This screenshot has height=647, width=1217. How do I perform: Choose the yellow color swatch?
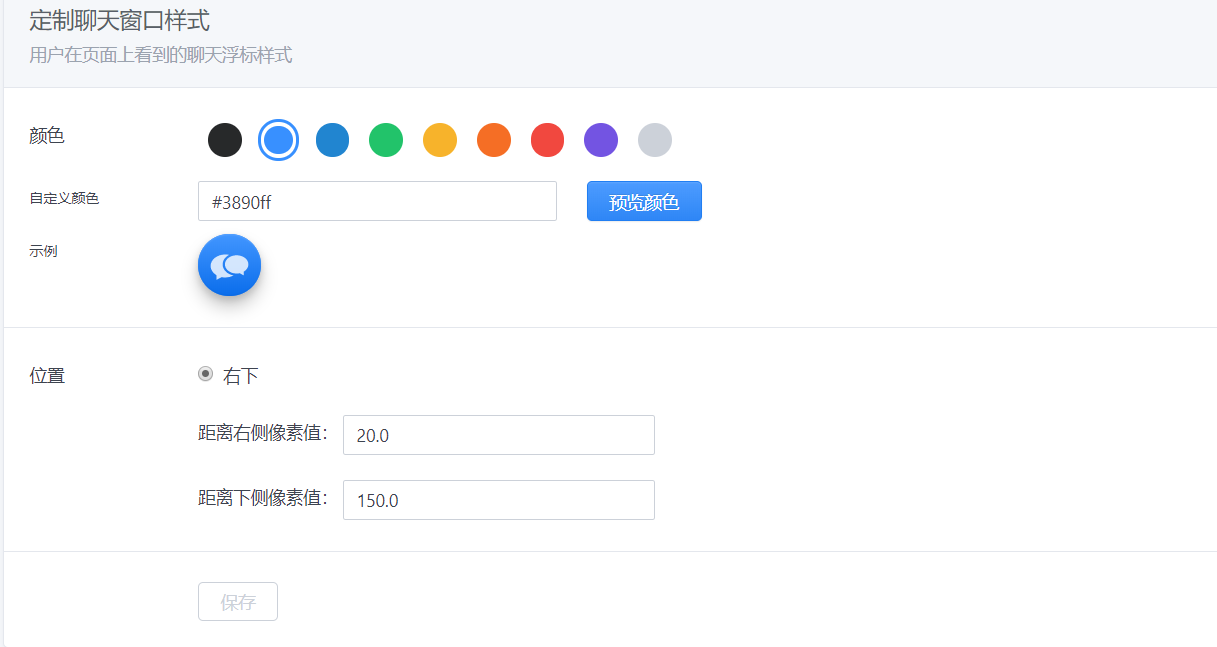click(440, 140)
